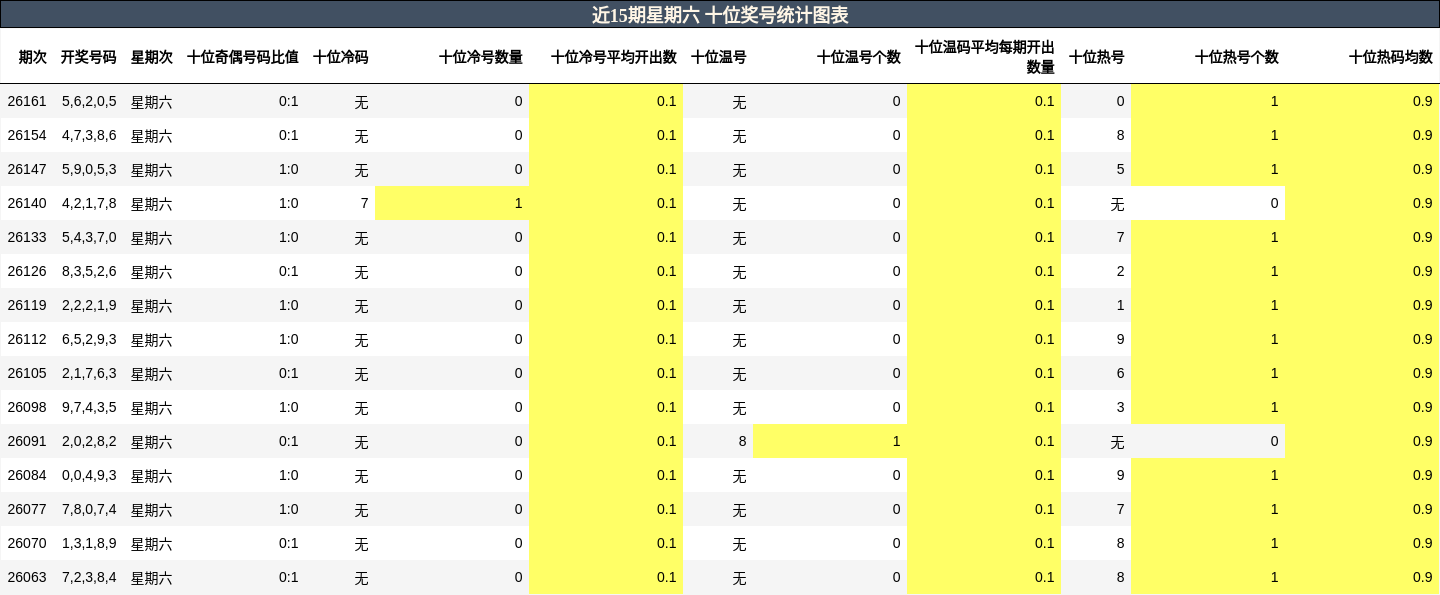The image size is (1440, 595).
Task: Select the 十位冷号平均开出数 column header
Action: [614, 57]
